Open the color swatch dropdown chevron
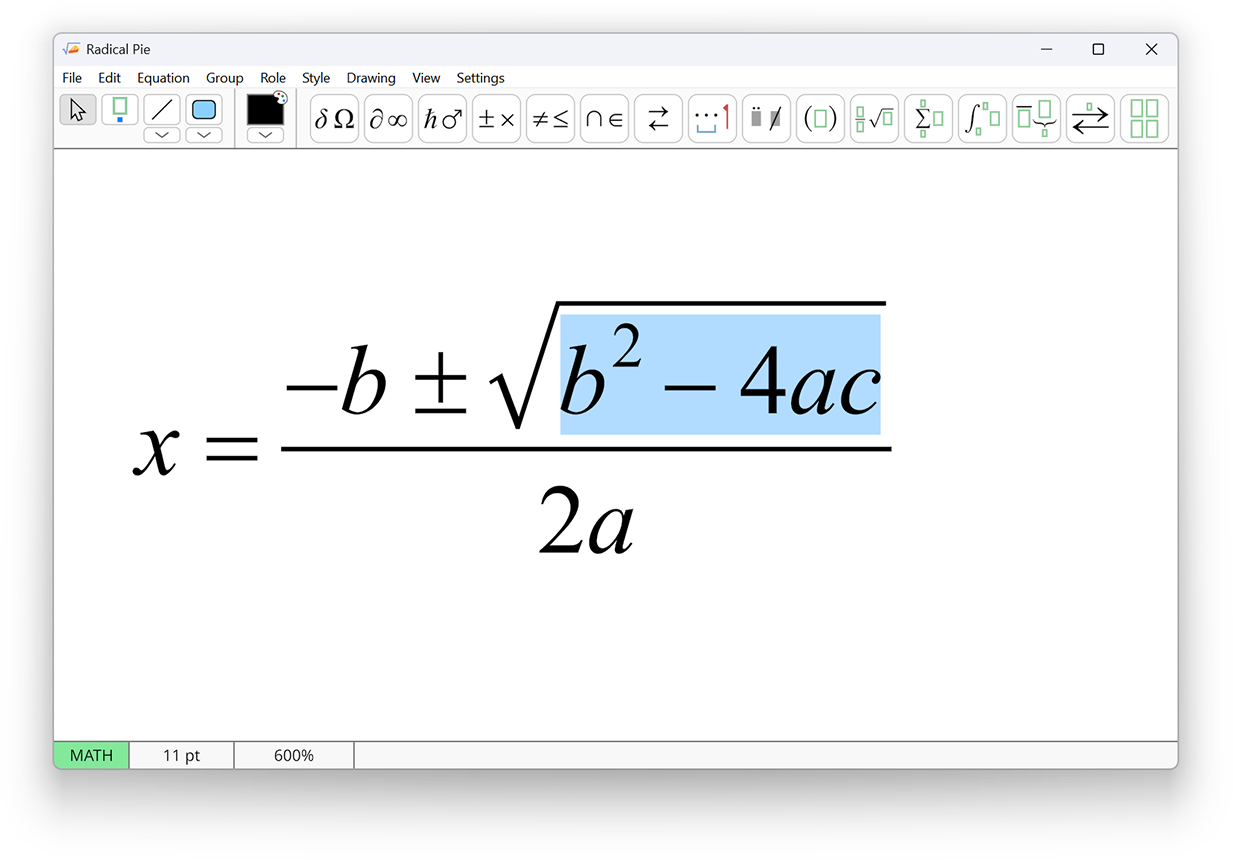 point(264,134)
